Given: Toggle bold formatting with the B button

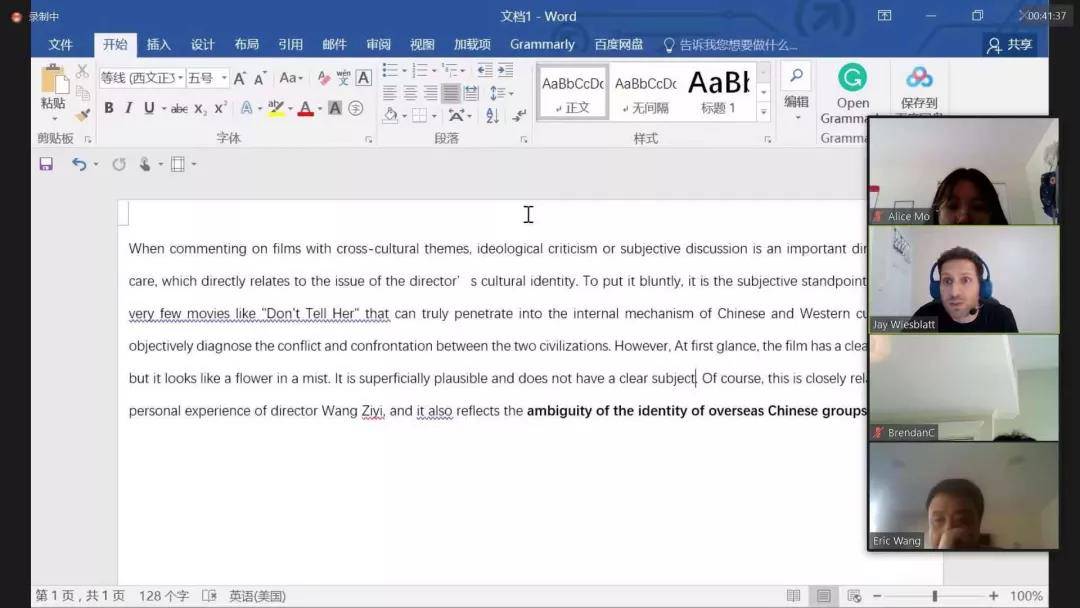Looking at the screenshot, I should pyautogui.click(x=109, y=108).
